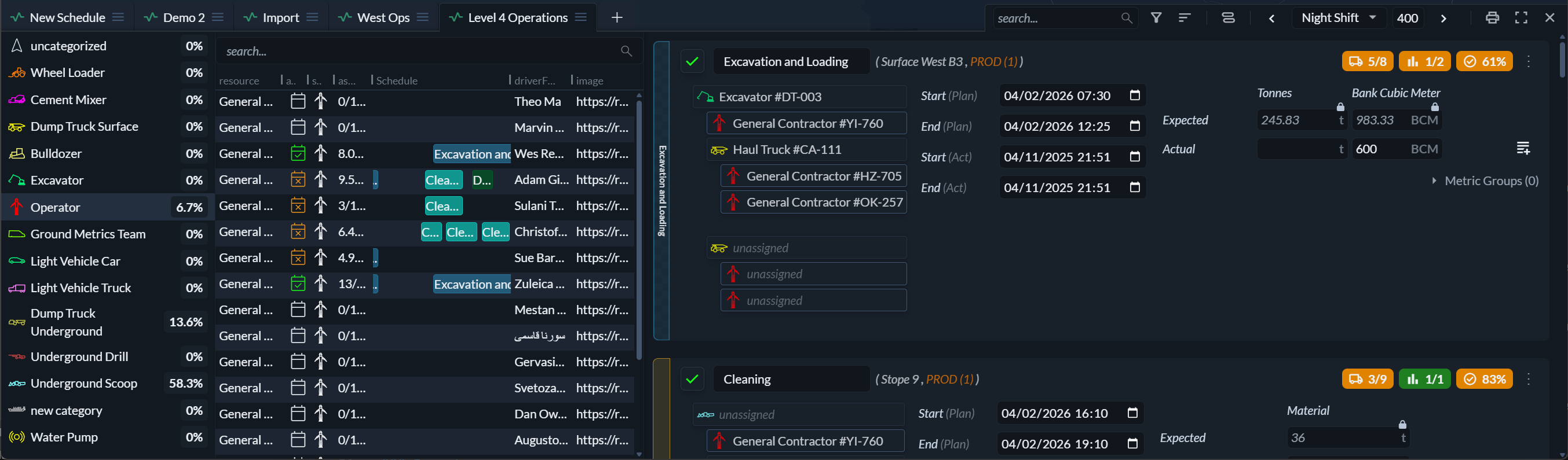Open the West Ops tab menu icon
Viewport: 1568px width, 460px height.
(422, 17)
